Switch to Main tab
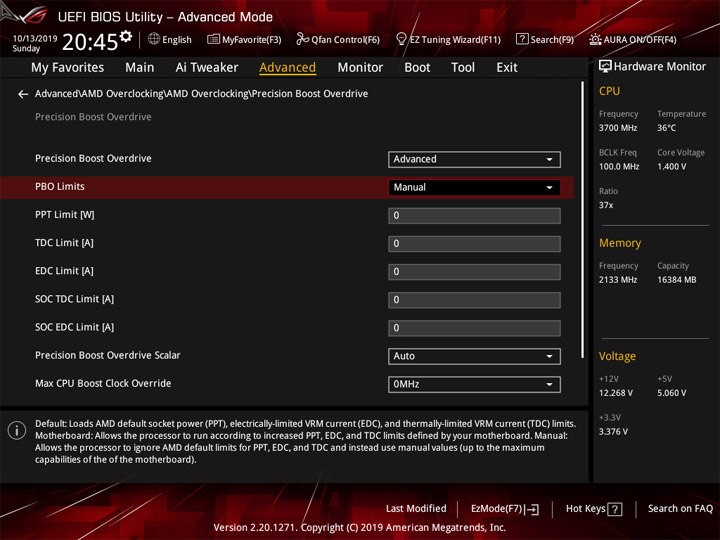The height and width of the screenshot is (540, 720). tap(140, 68)
